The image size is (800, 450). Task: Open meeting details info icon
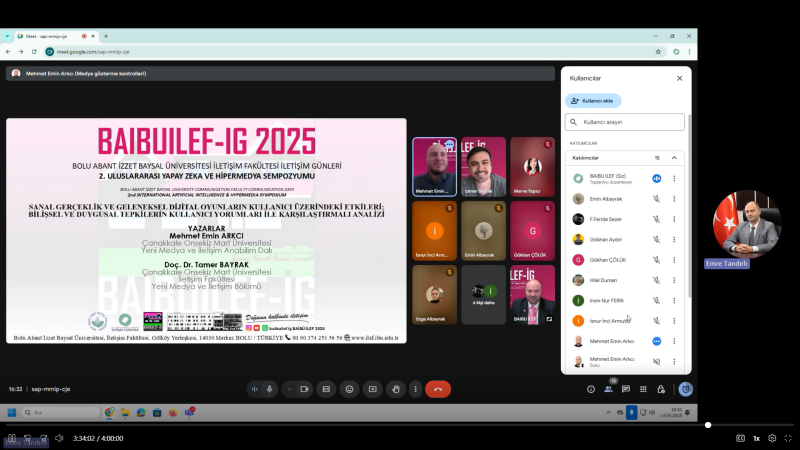click(591, 389)
